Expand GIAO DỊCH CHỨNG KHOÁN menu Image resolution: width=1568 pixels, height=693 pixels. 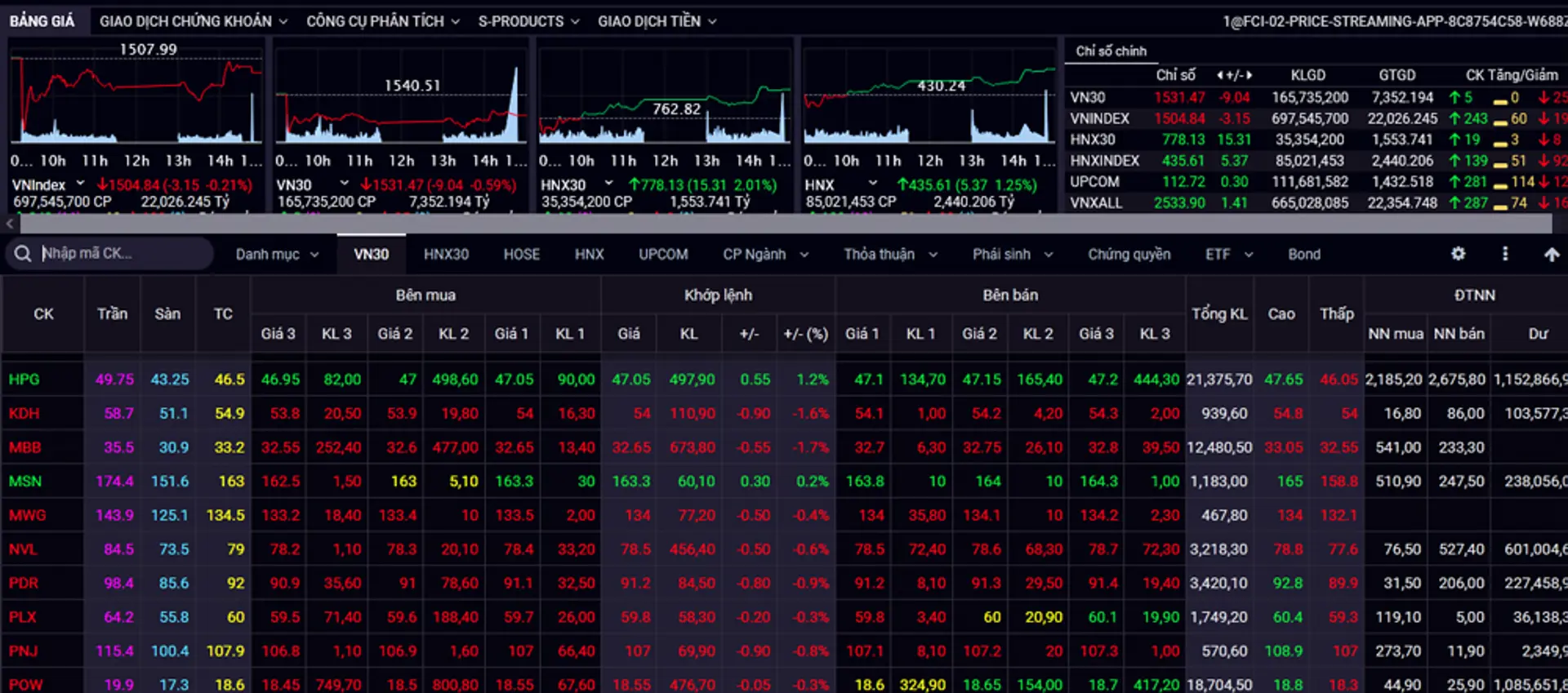pos(194,21)
